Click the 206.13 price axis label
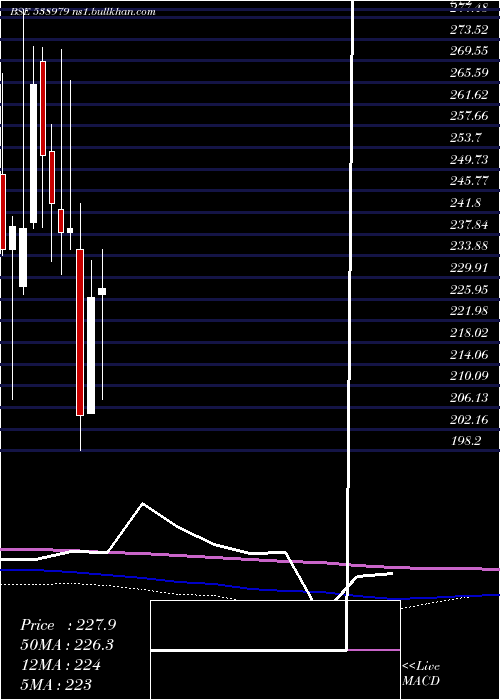This screenshot has height=700, width=500. tap(469, 398)
